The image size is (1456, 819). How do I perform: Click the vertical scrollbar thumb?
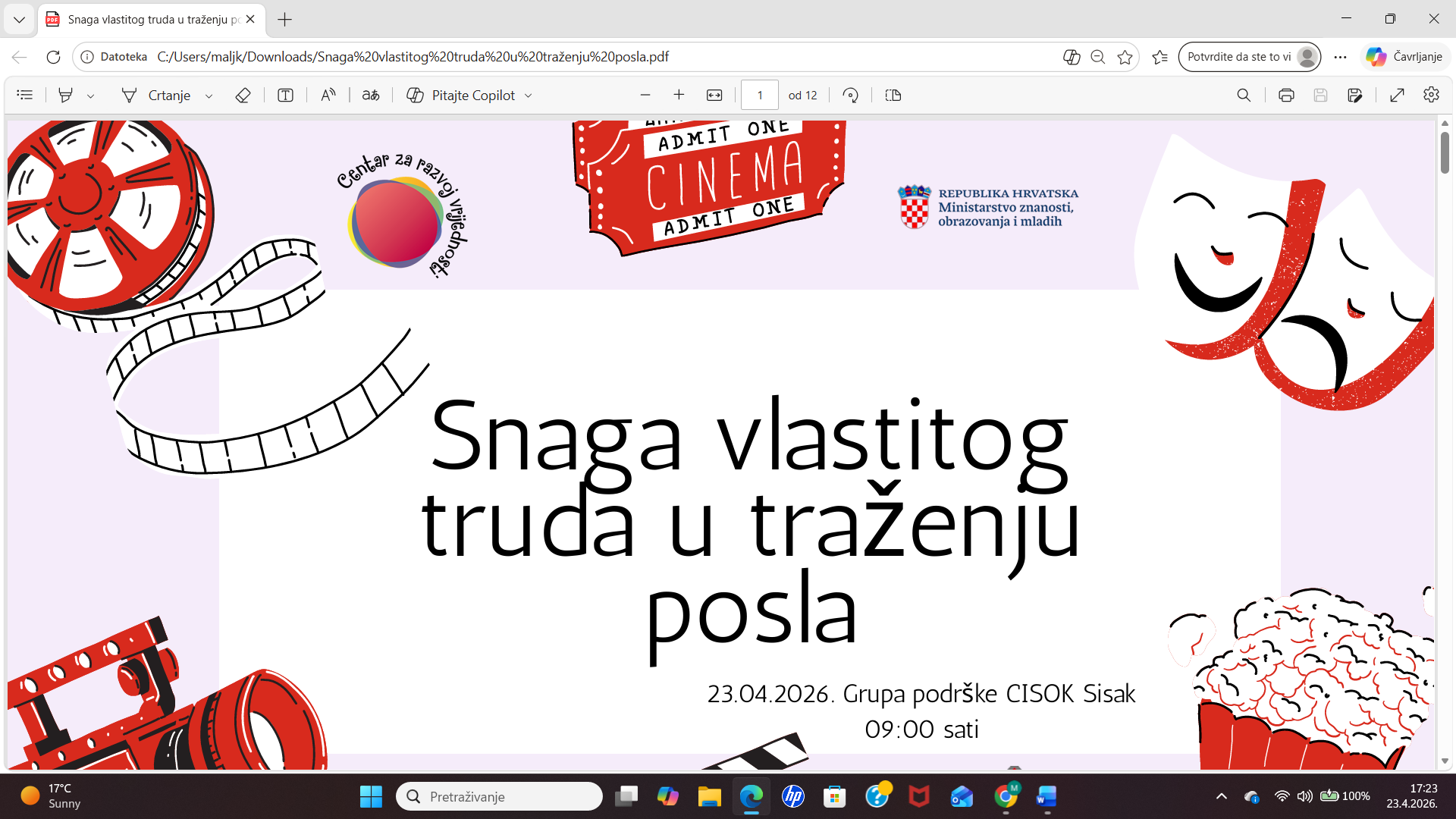tap(1445, 152)
